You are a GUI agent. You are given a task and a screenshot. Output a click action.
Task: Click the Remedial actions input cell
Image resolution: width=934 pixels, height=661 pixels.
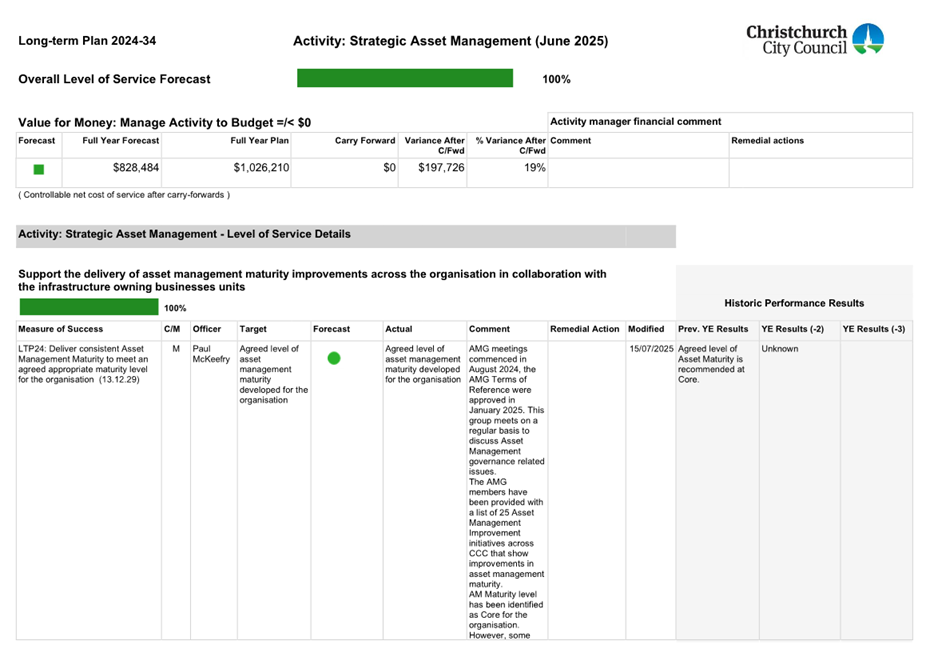tap(821, 169)
